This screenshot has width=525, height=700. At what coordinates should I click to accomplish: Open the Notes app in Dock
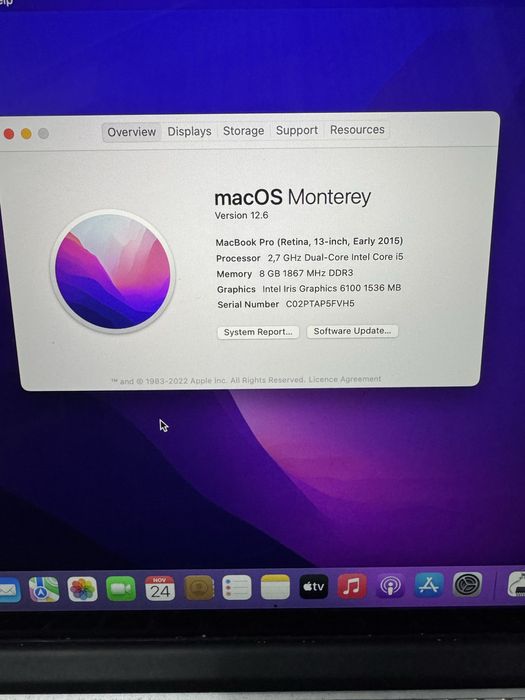(275, 587)
